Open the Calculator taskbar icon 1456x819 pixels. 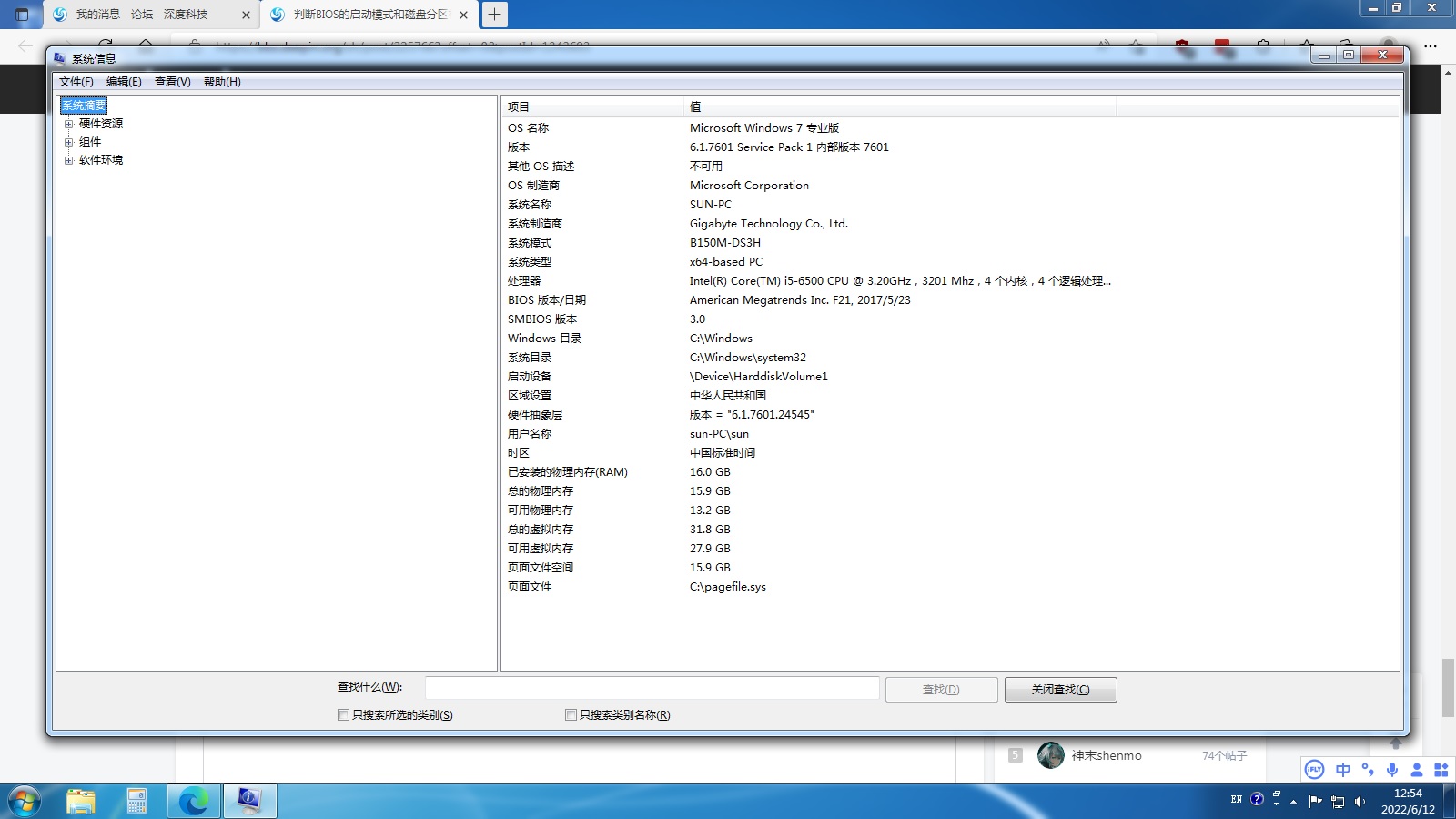point(136,802)
